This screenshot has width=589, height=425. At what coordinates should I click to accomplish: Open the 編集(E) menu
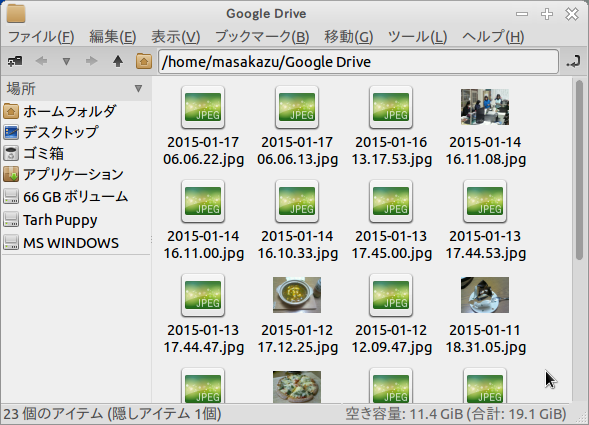pyautogui.click(x=113, y=37)
